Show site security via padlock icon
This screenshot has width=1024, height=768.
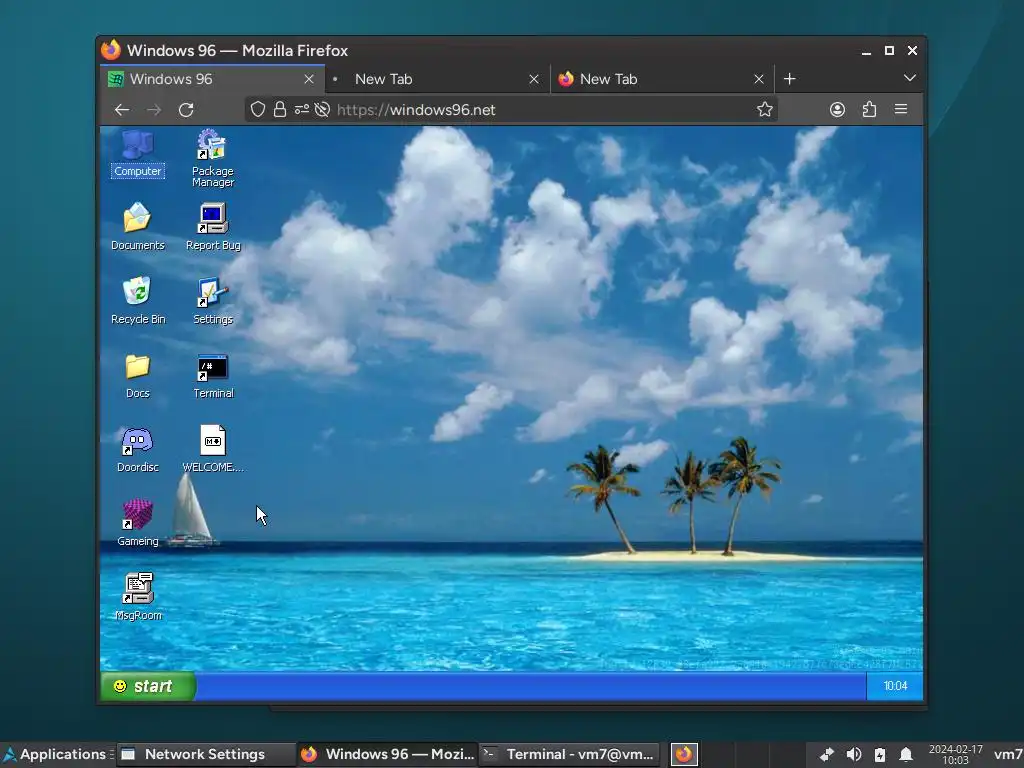(x=280, y=110)
